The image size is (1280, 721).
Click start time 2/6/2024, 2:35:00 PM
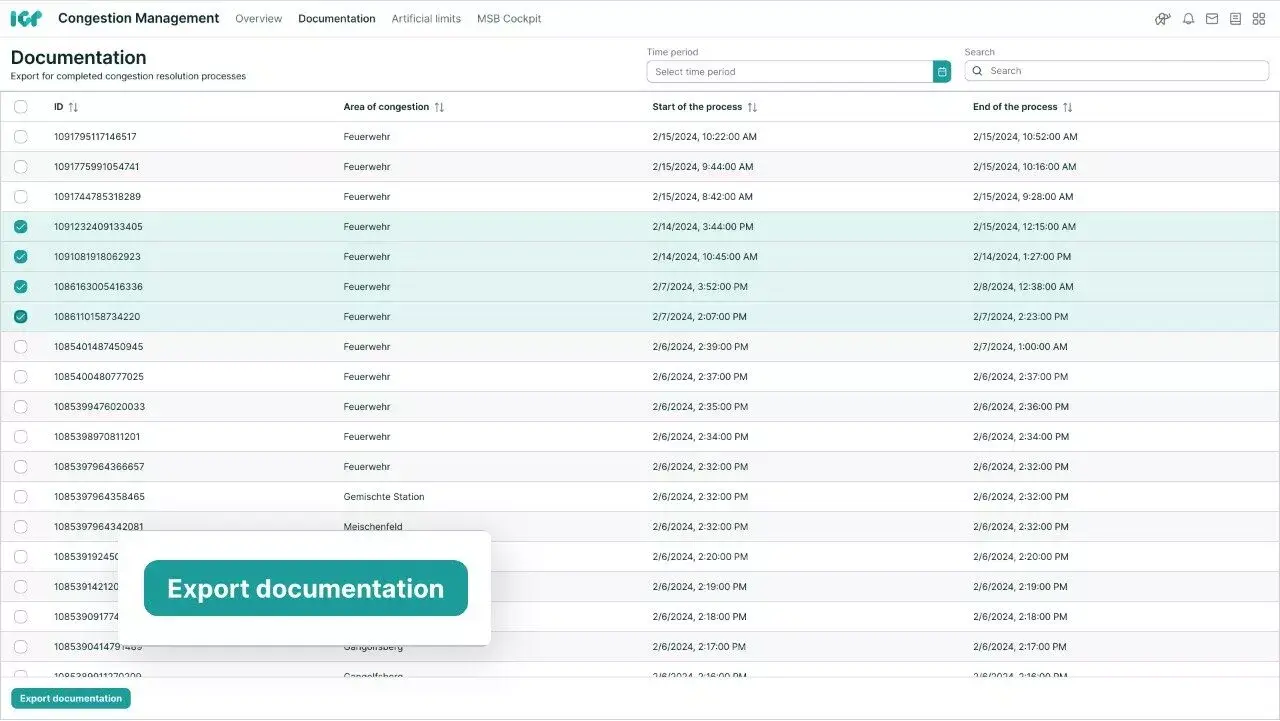click(700, 407)
